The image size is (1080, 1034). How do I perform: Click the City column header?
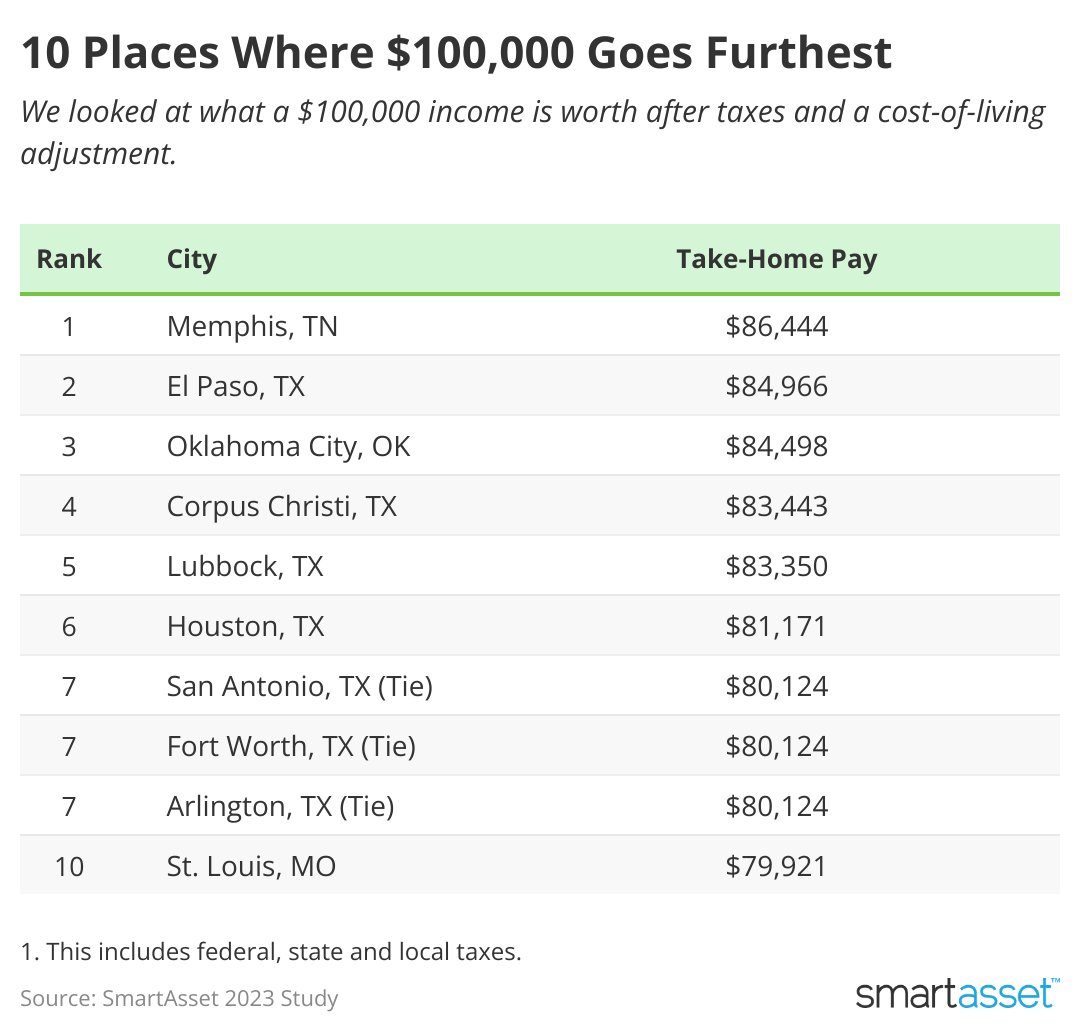192,259
